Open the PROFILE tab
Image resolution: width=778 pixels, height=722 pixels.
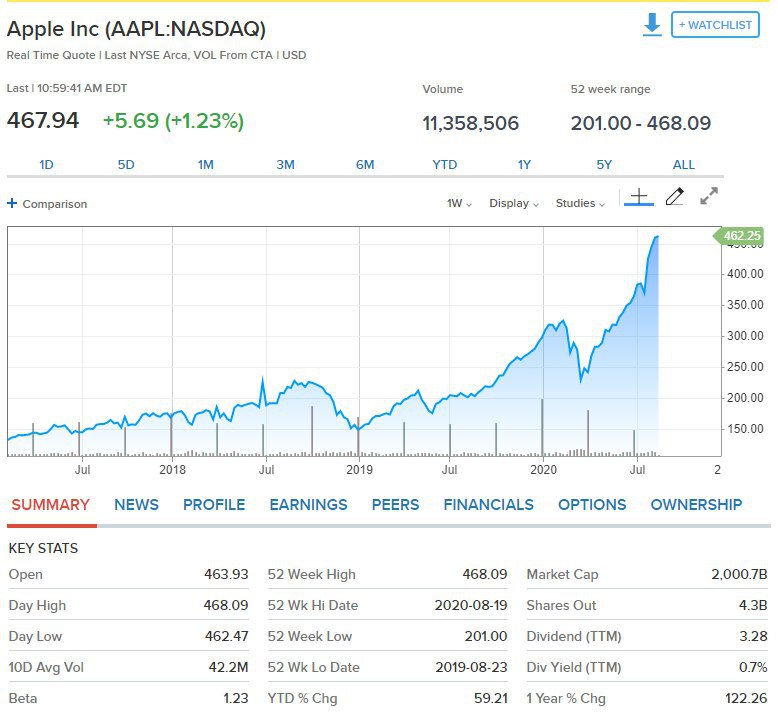pyautogui.click(x=214, y=505)
